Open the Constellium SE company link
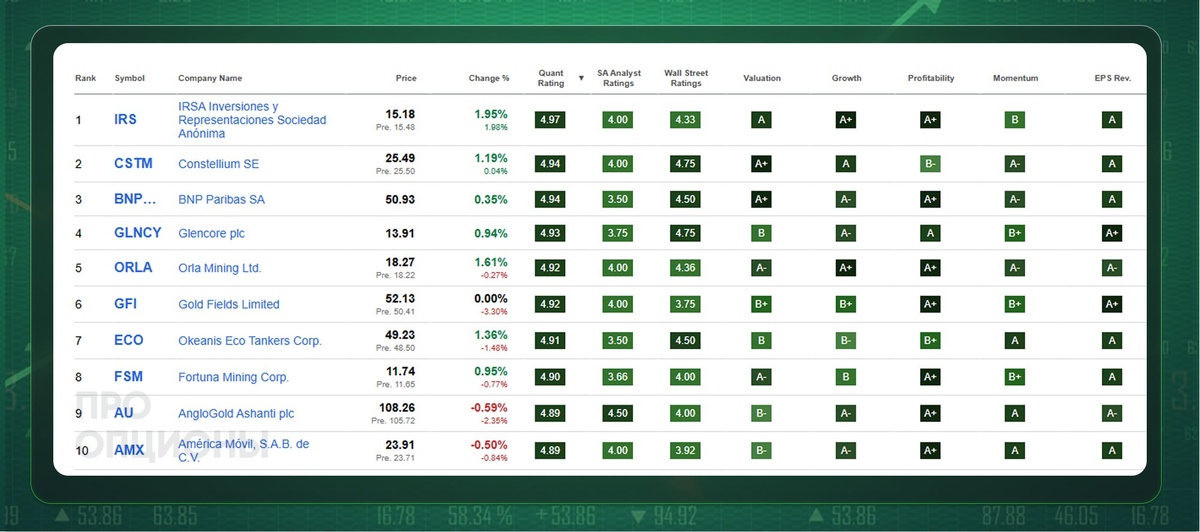This screenshot has width=1200, height=532. (x=218, y=164)
